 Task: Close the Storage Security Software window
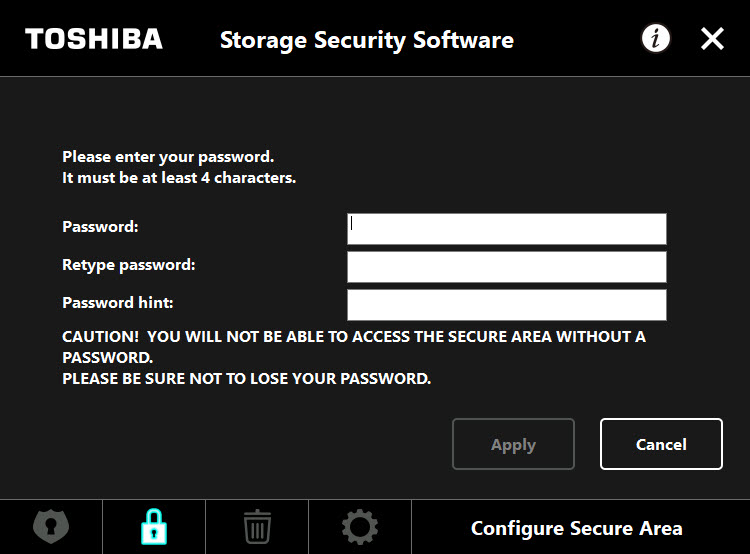pos(712,38)
